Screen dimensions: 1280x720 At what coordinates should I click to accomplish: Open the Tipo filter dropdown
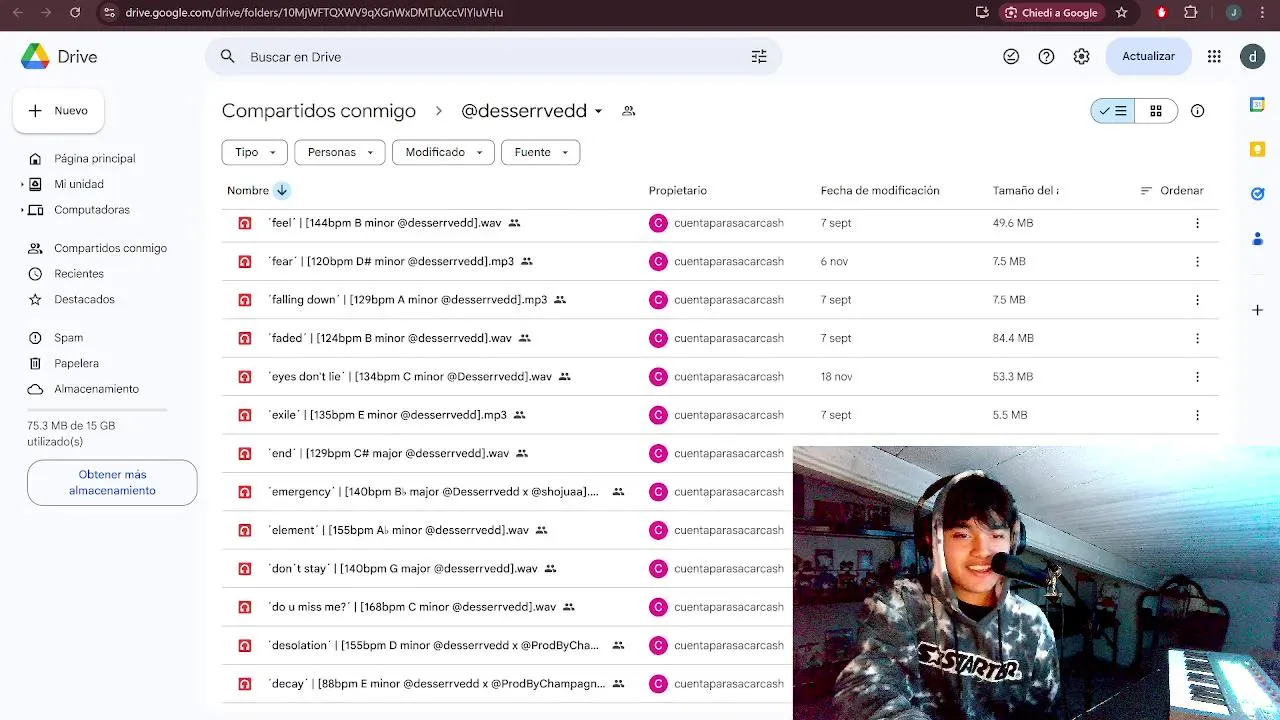point(255,152)
